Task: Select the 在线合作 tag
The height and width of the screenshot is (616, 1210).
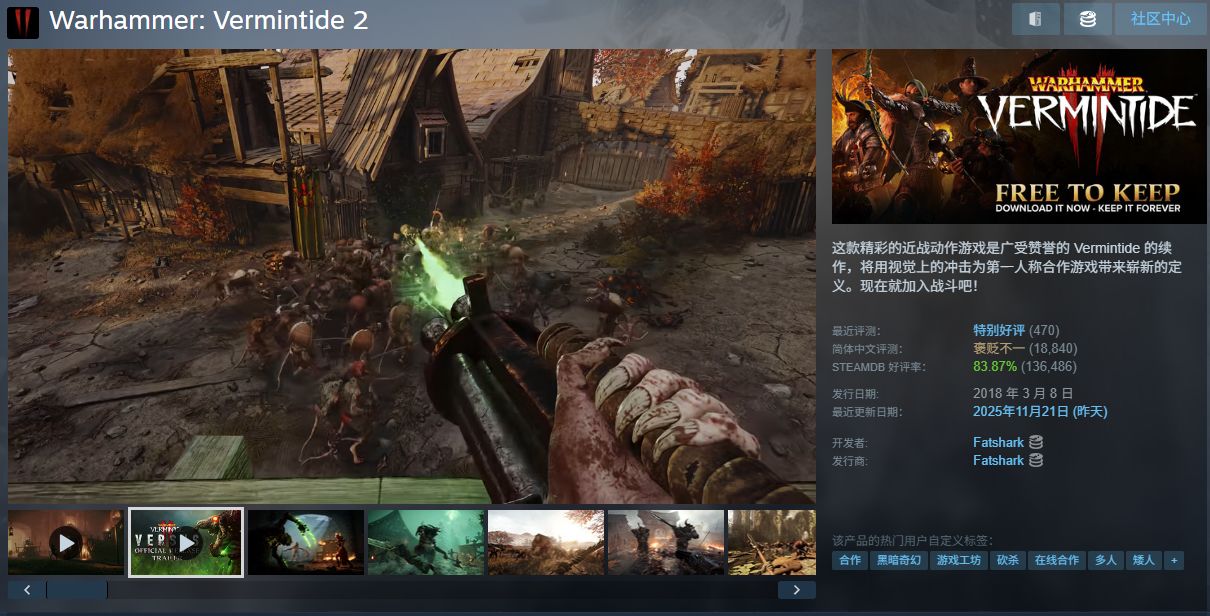Action: 1056,560
